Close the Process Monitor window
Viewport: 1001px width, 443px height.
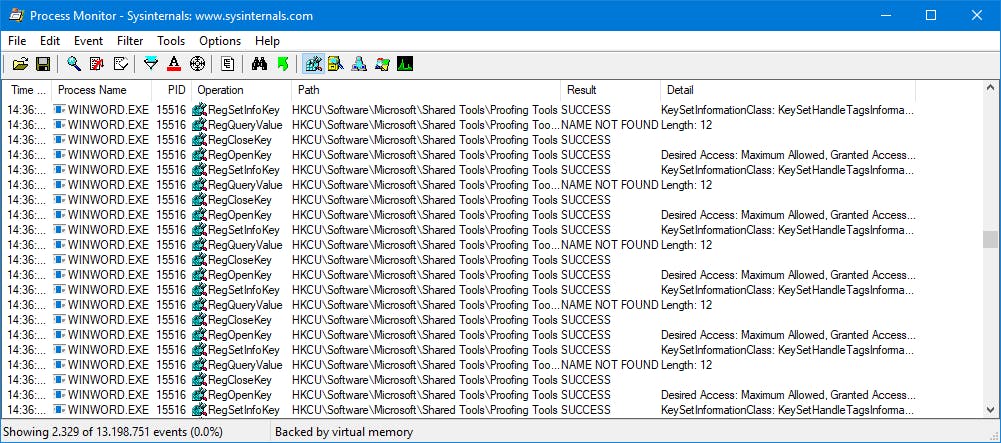point(977,15)
